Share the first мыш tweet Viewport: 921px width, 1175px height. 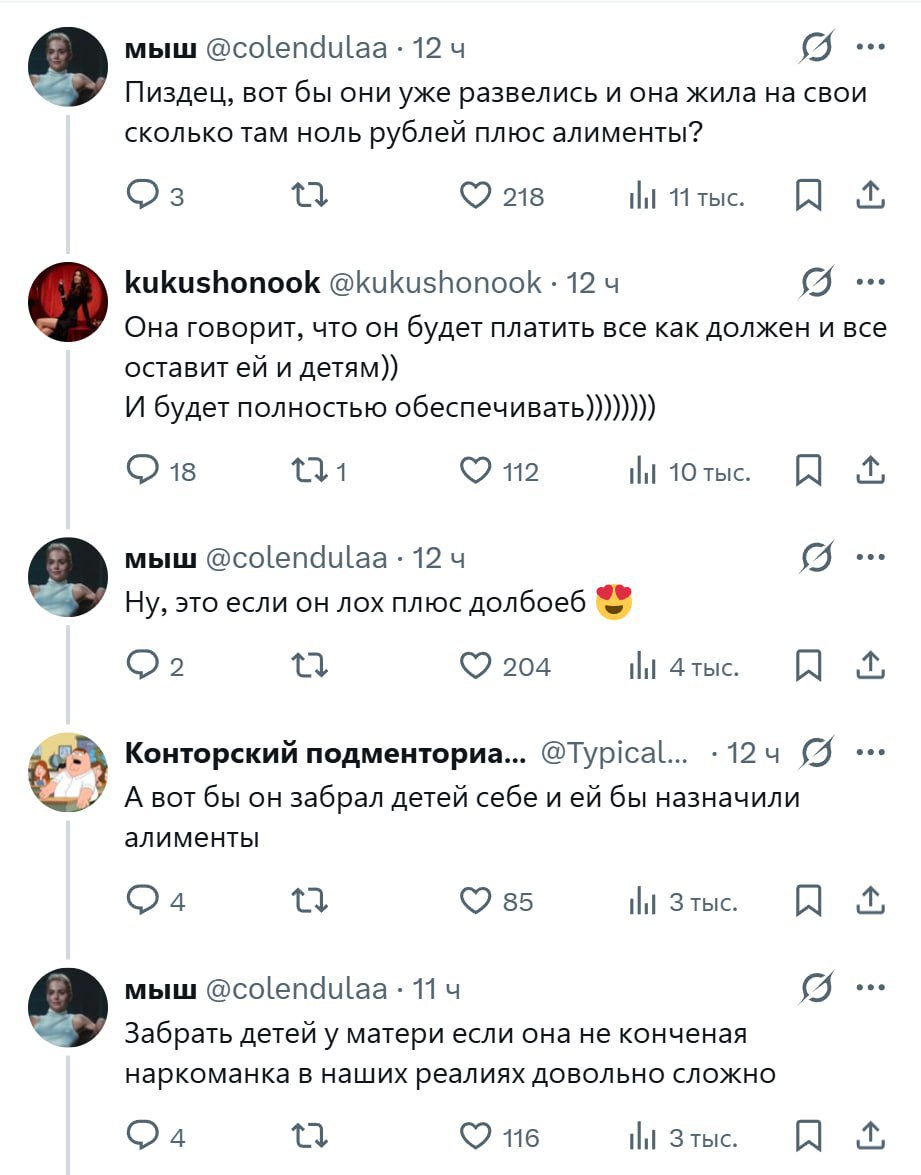tap(871, 196)
